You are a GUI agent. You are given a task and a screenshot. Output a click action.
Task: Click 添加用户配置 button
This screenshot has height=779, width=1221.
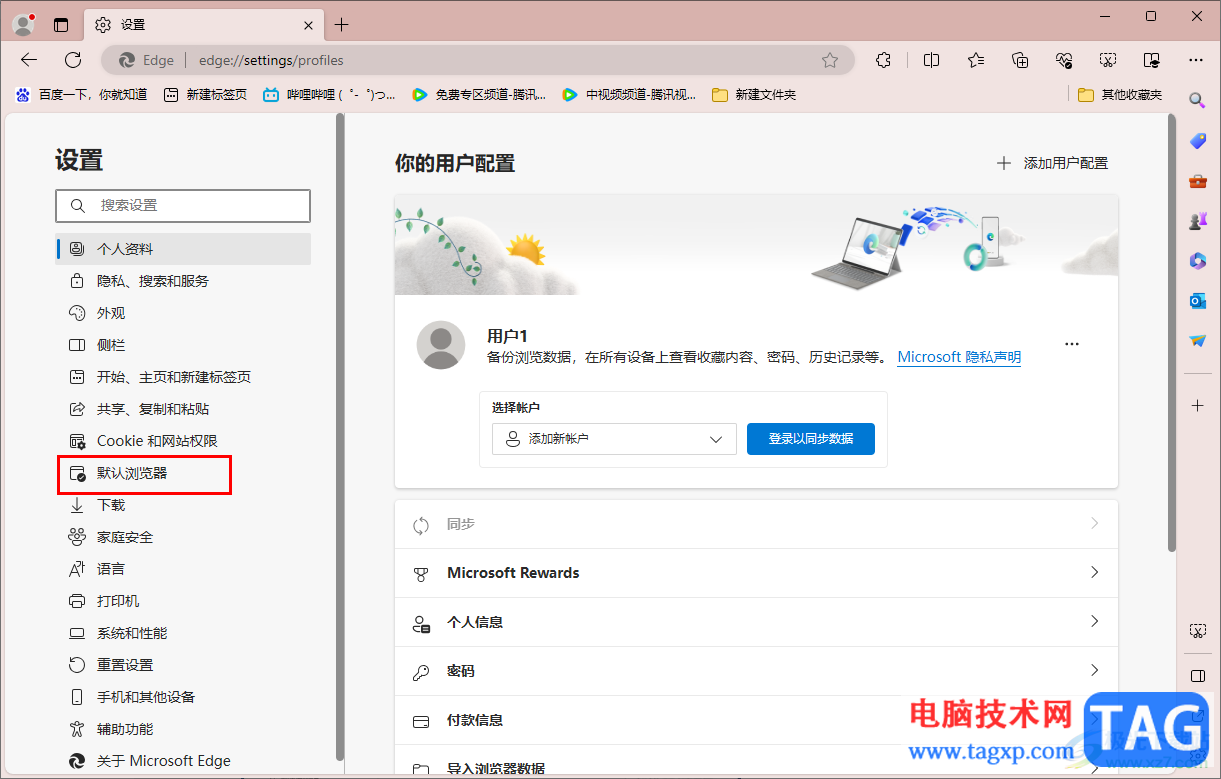(1052, 163)
